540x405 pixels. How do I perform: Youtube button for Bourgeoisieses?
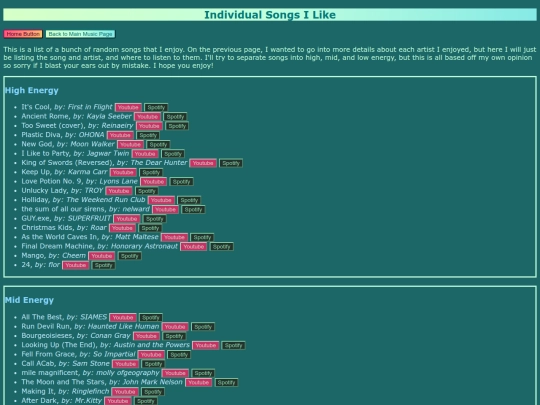click(x=146, y=336)
